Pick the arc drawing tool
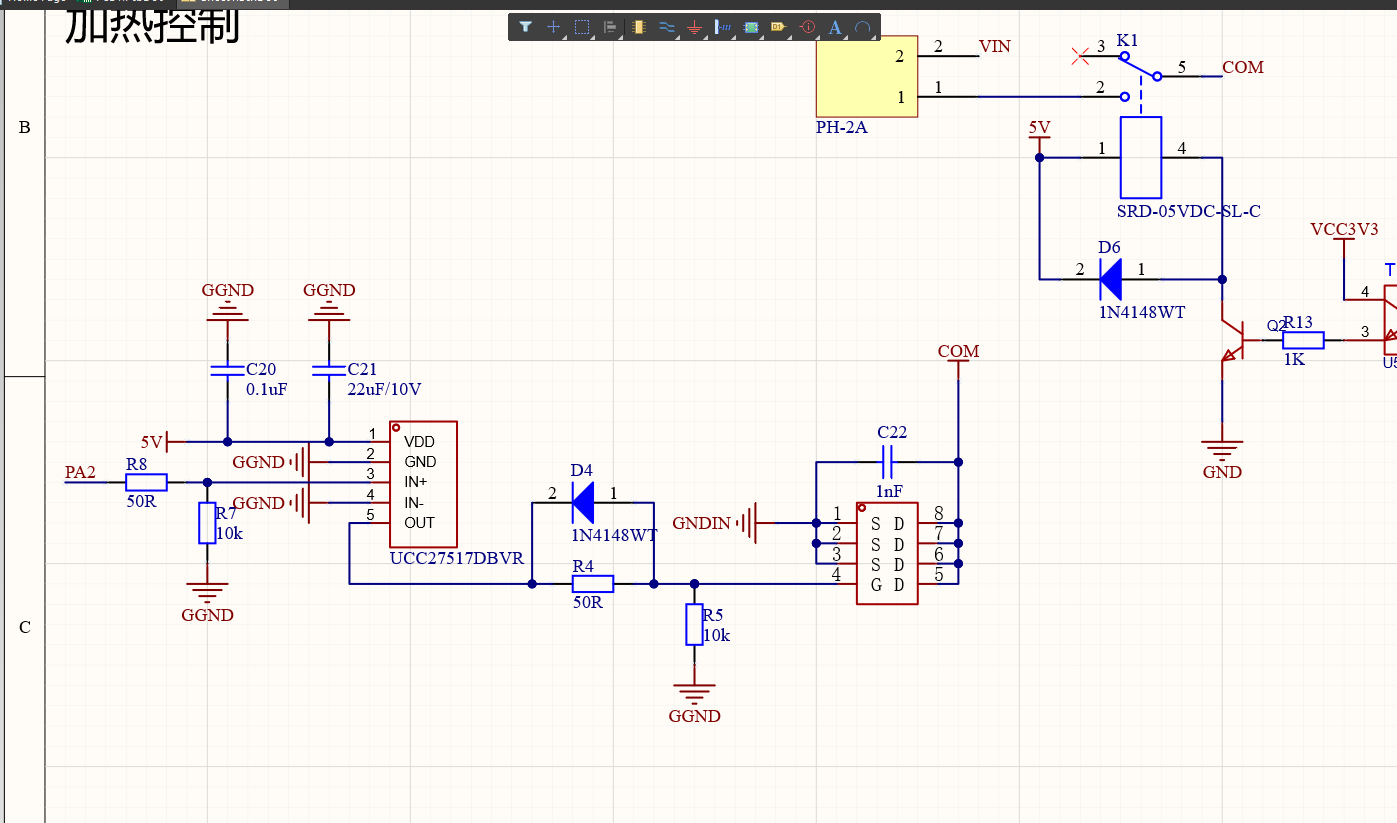Image resolution: width=1397 pixels, height=823 pixels. (862, 27)
